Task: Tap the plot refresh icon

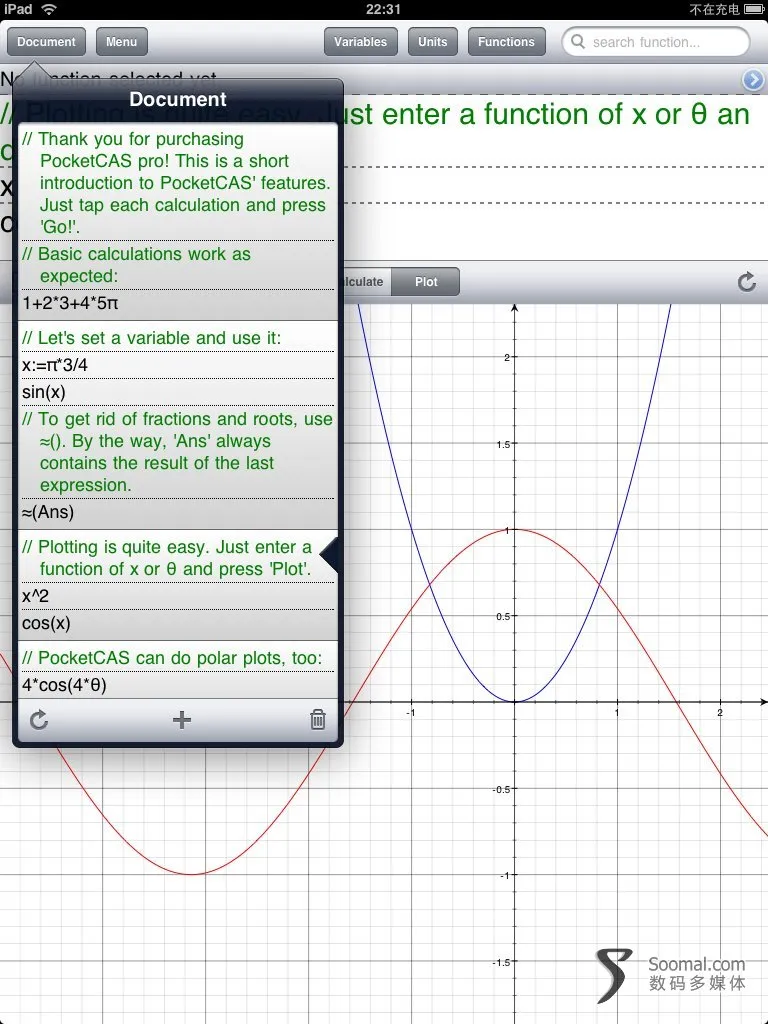Action: [746, 281]
